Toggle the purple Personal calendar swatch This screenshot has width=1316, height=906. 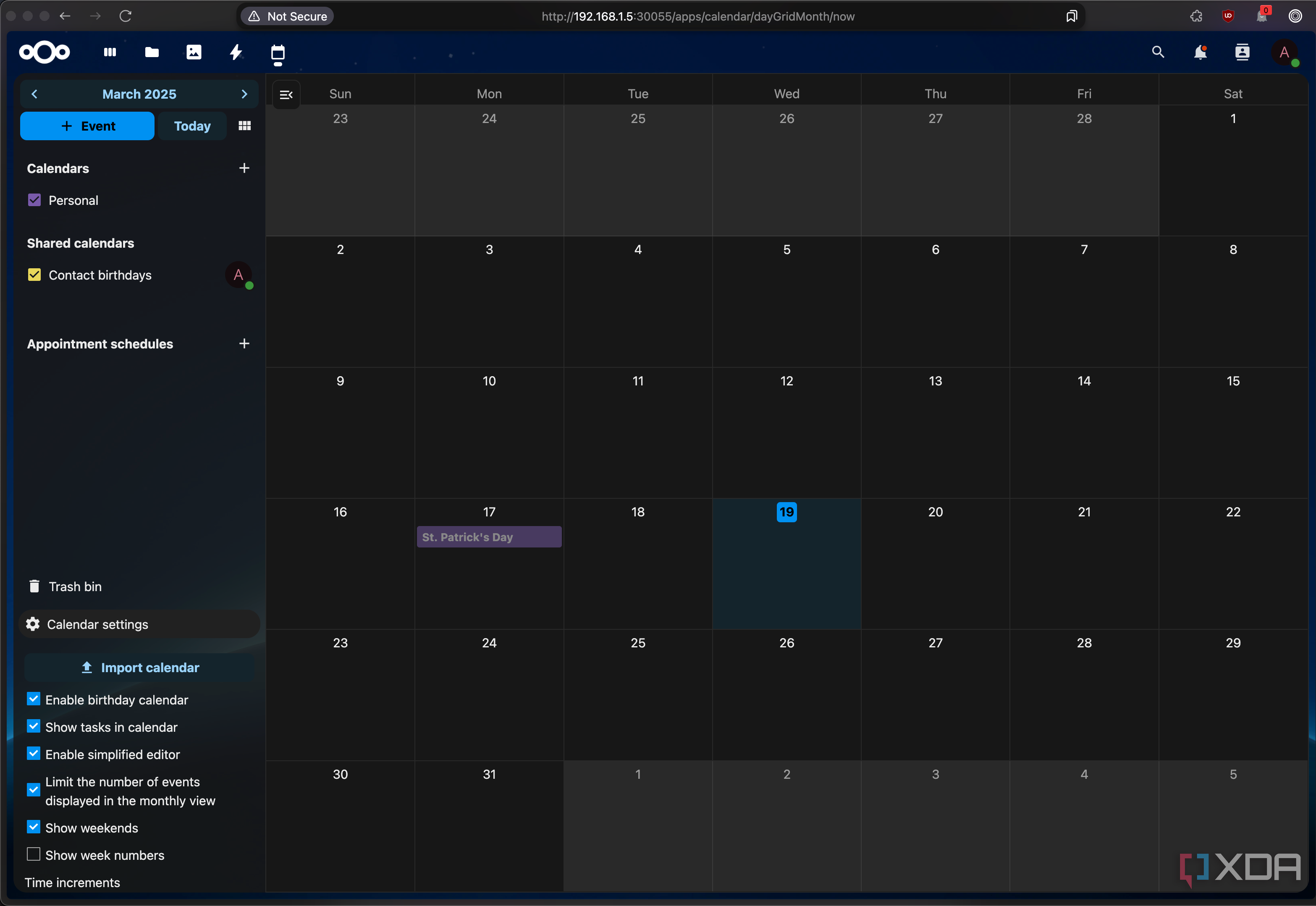(x=34, y=200)
